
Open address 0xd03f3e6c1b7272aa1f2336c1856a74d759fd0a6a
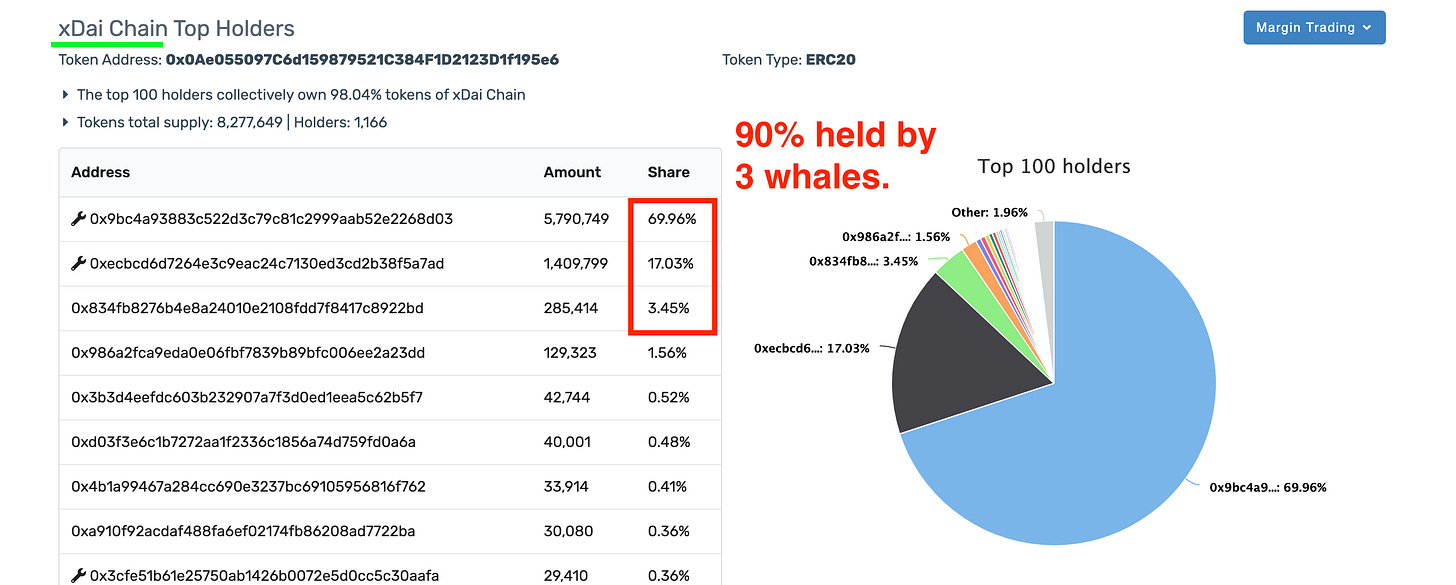tap(243, 442)
